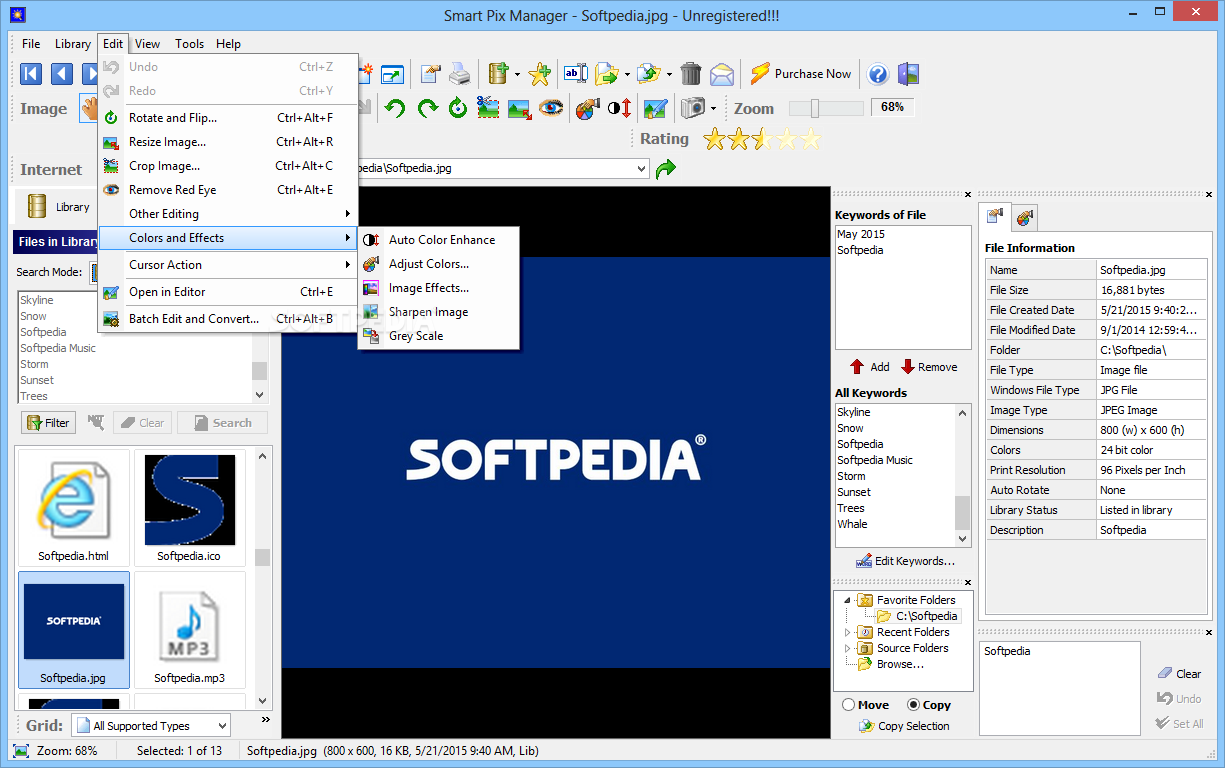Open the File menu
Viewport: 1225px width, 768px height.
coord(31,44)
